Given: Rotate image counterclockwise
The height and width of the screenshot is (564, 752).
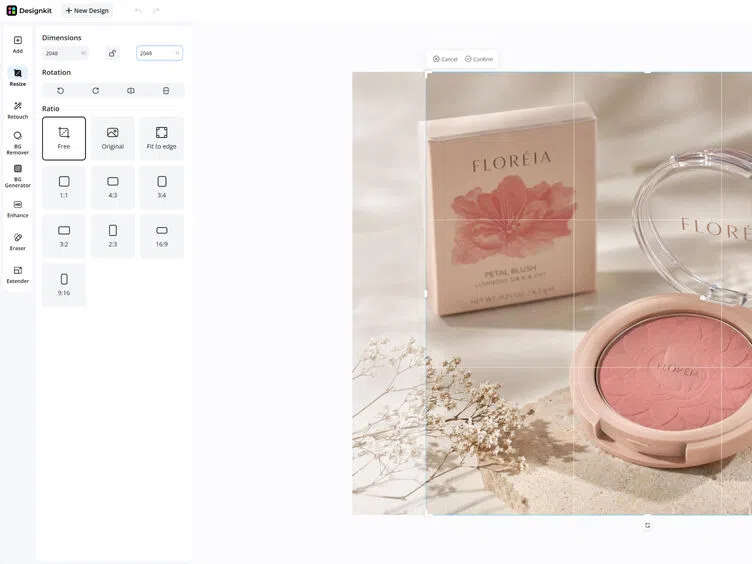Looking at the screenshot, I should 60,91.
